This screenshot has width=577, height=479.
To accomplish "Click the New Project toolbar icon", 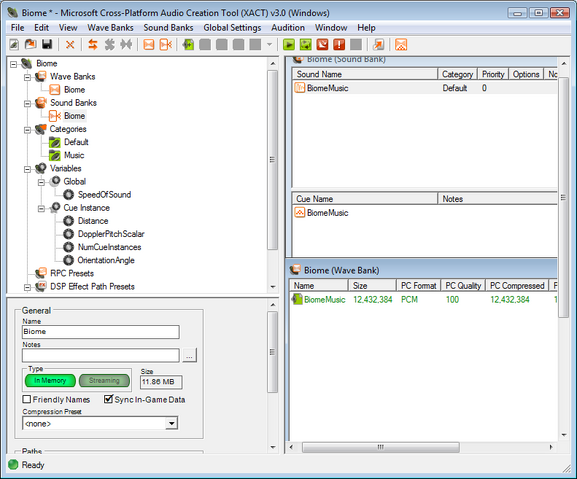I will [x=14, y=45].
